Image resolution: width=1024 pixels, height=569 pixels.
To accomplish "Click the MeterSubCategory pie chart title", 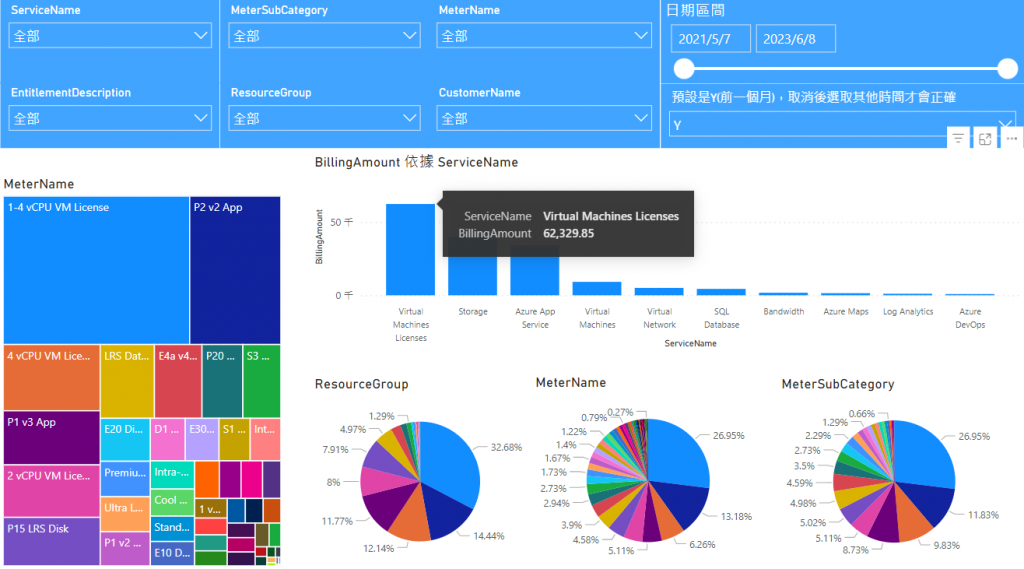I will pos(838,384).
